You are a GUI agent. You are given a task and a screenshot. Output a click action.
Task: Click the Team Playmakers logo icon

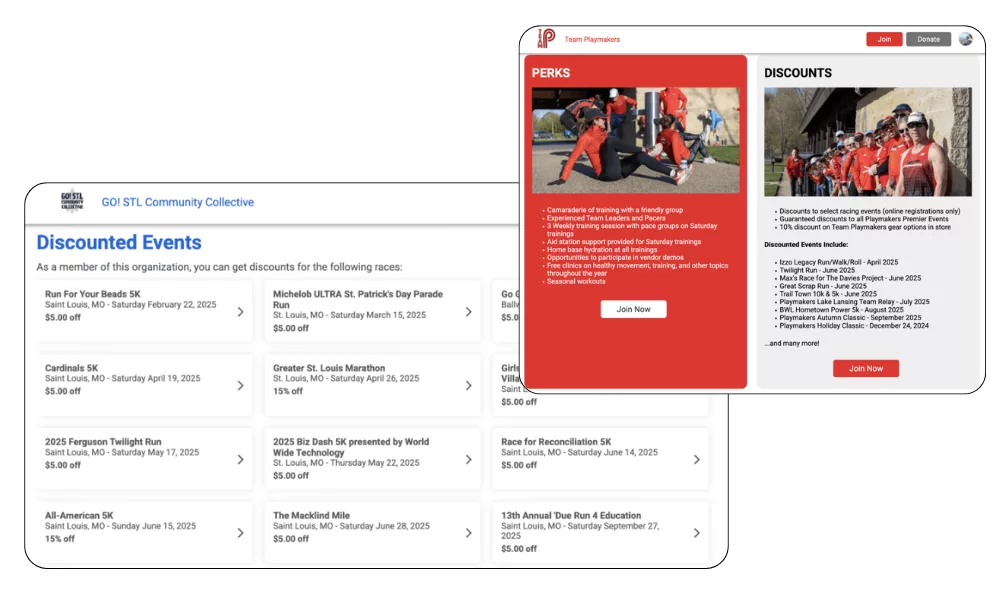pos(546,39)
